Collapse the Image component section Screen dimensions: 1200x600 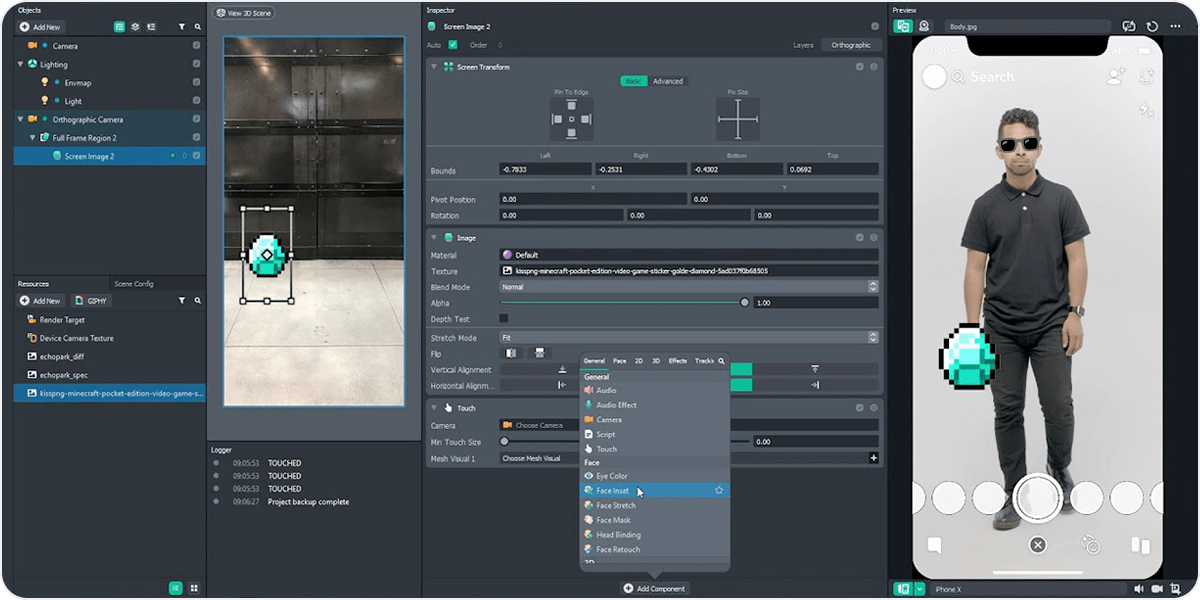(434, 238)
